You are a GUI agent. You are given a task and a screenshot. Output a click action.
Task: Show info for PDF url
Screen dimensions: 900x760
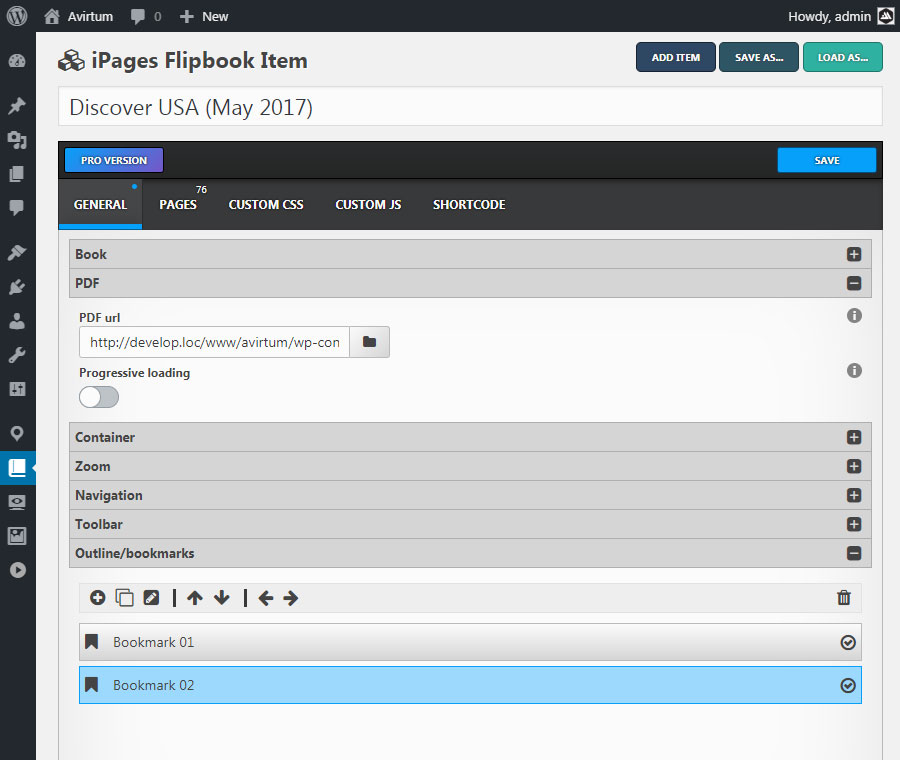pos(854,316)
